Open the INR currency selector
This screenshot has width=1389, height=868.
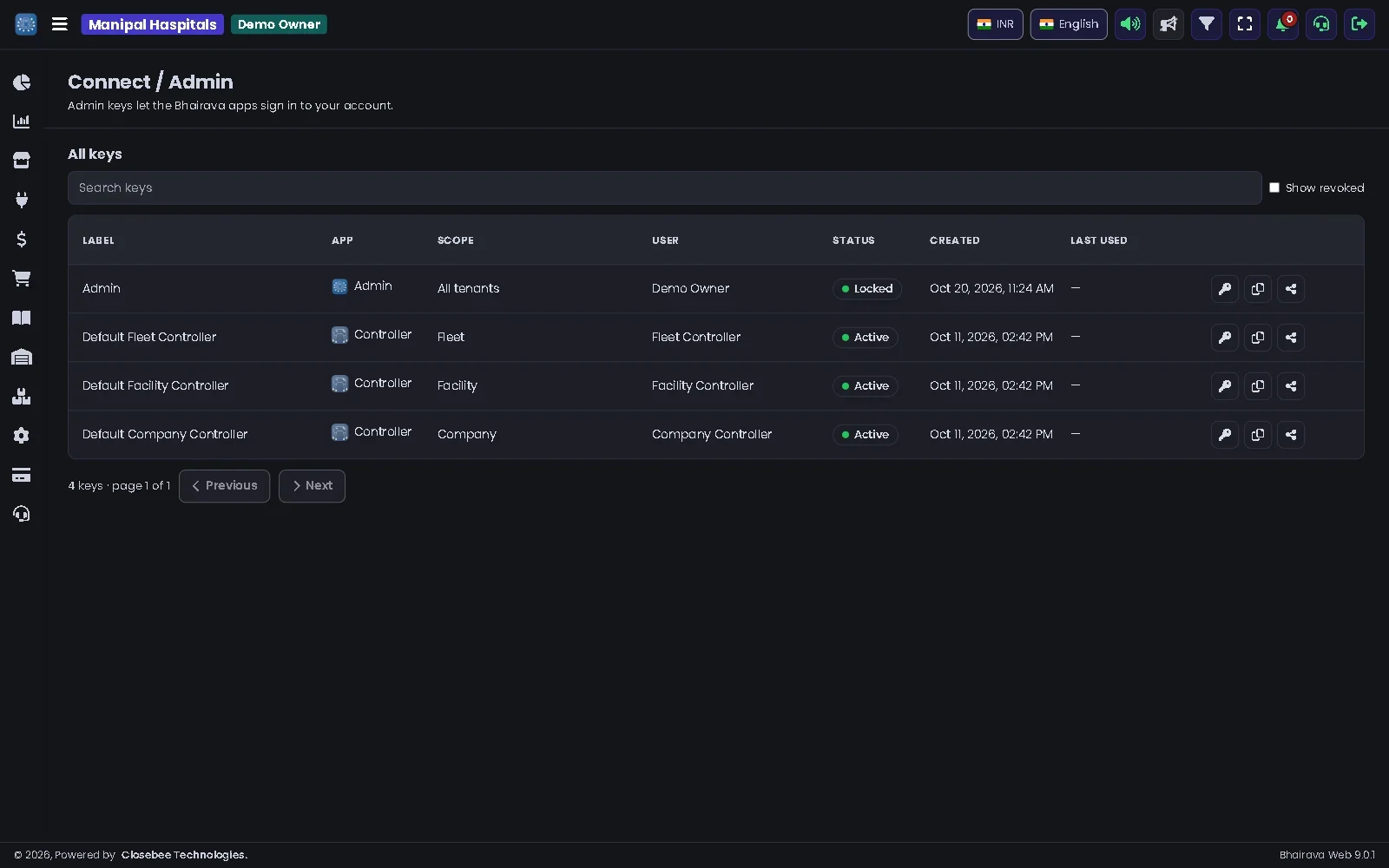point(995,24)
